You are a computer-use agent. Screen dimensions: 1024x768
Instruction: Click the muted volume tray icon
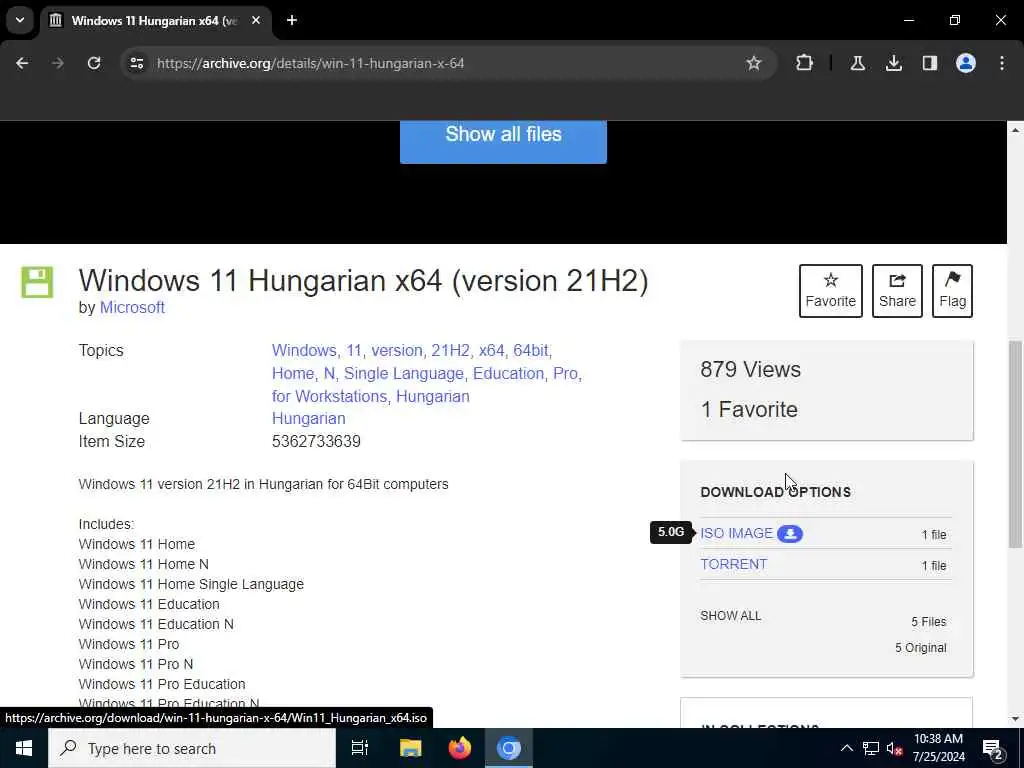pos(894,748)
